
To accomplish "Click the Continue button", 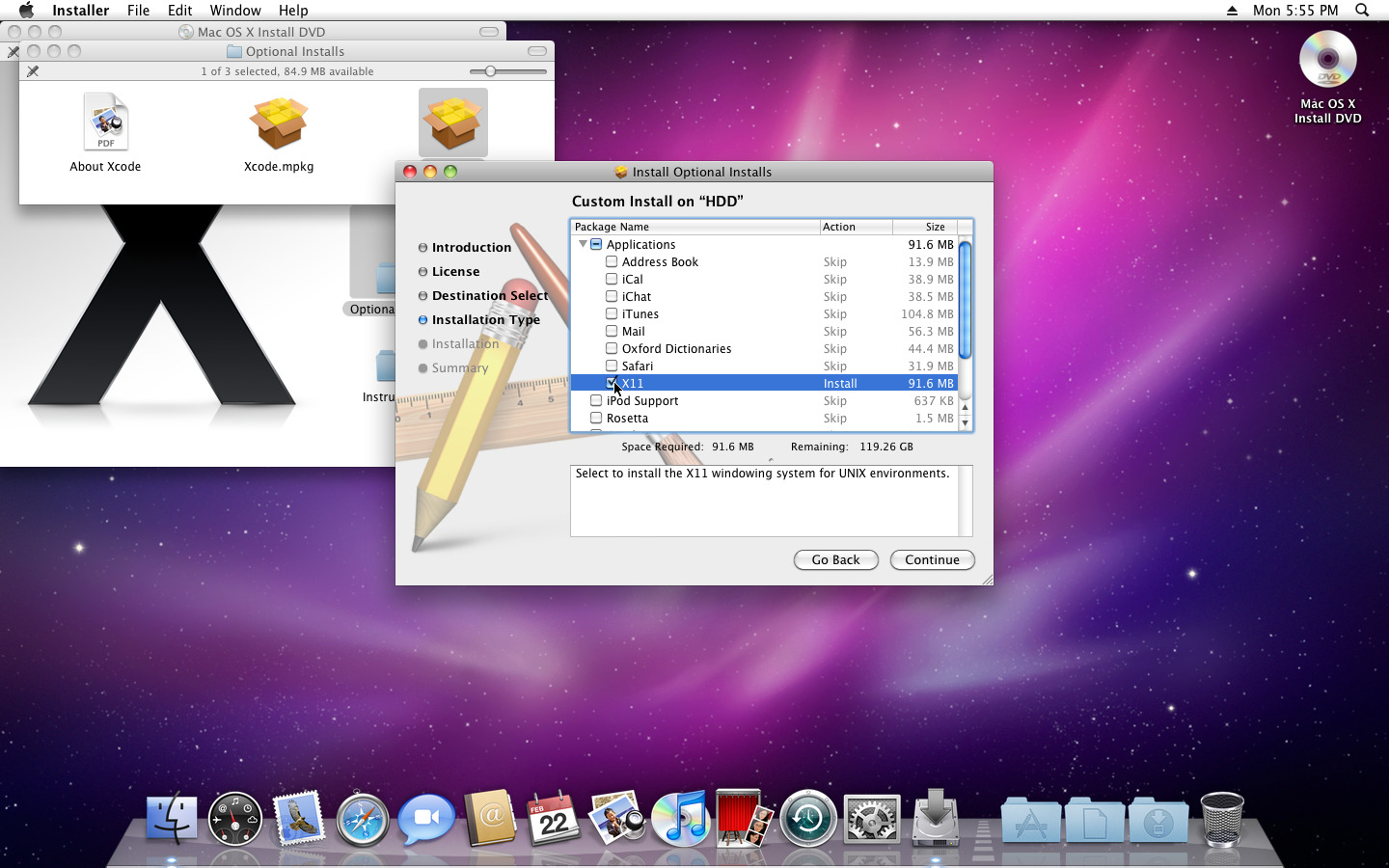I will [932, 559].
